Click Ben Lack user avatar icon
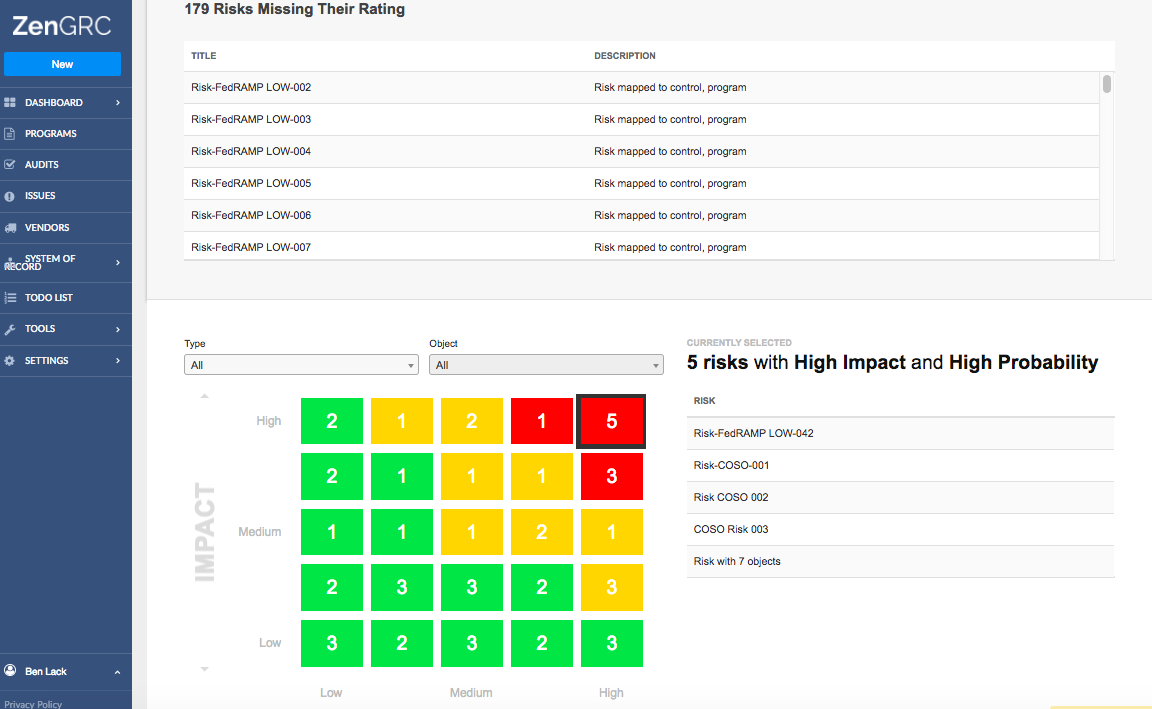This screenshot has height=709, width=1152. [x=10, y=670]
